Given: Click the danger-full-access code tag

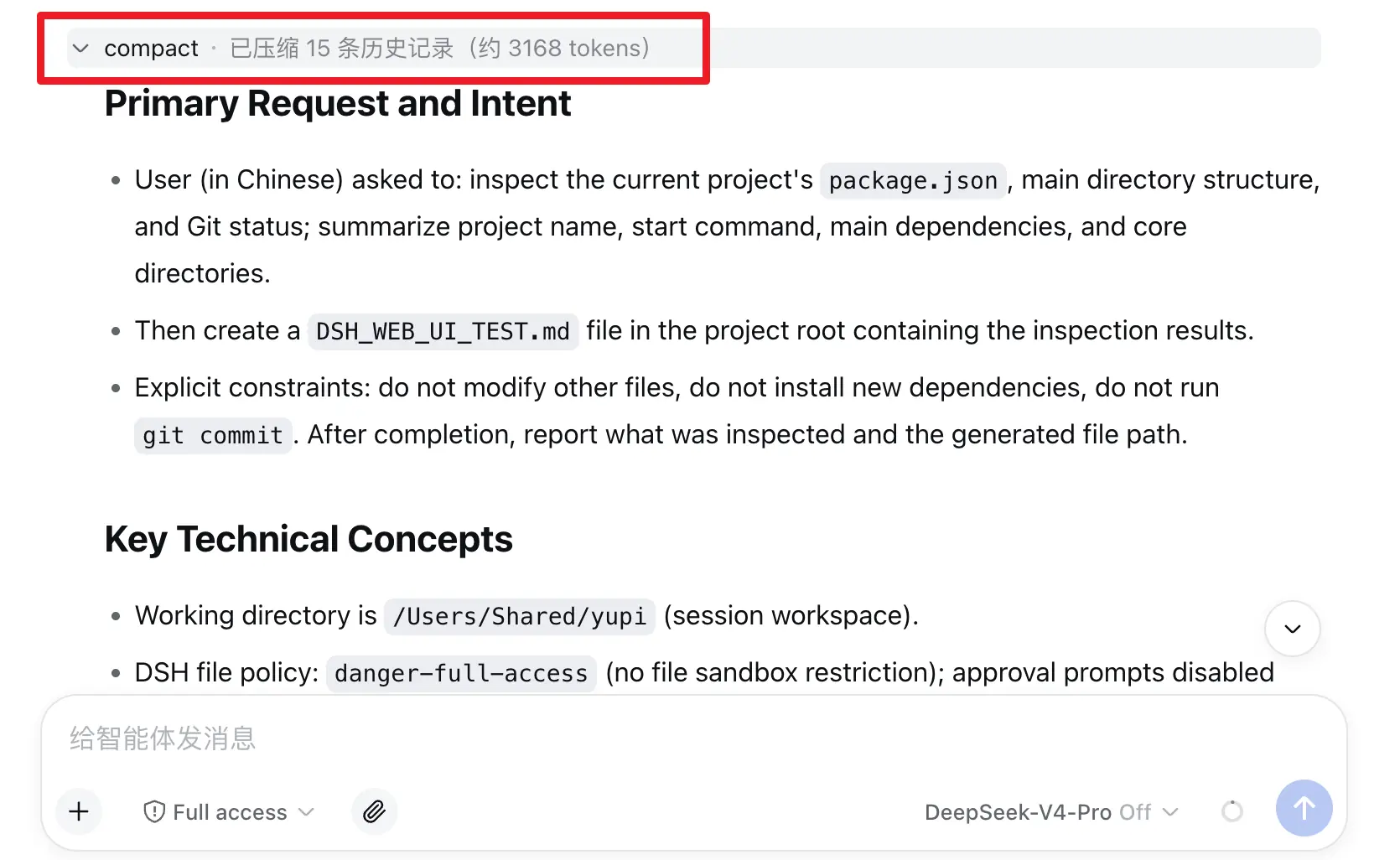Looking at the screenshot, I should (461, 673).
